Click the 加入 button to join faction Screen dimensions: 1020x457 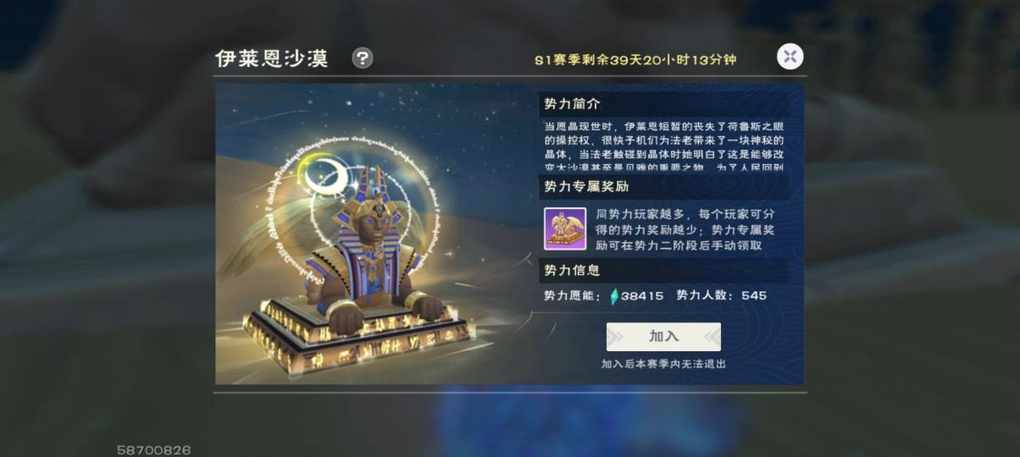pos(664,336)
